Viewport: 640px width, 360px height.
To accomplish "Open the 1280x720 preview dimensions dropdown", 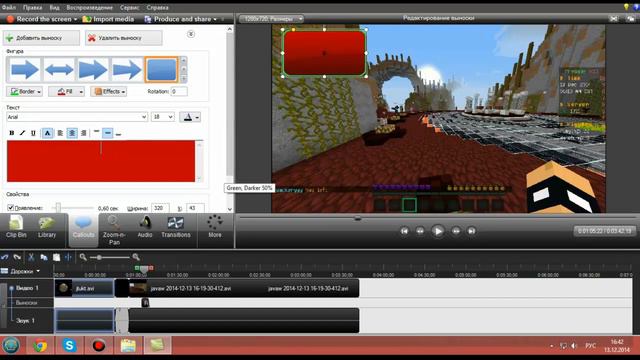I will point(271,19).
